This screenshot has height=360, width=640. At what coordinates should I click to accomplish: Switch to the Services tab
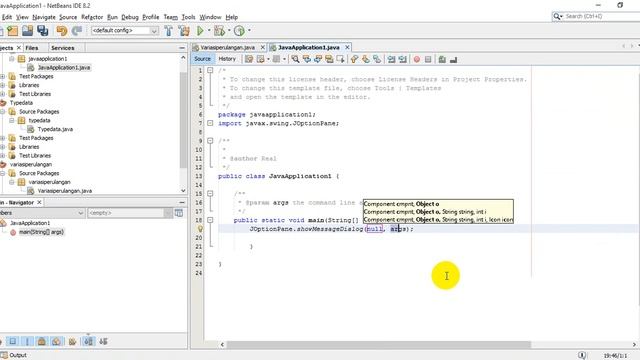point(62,48)
